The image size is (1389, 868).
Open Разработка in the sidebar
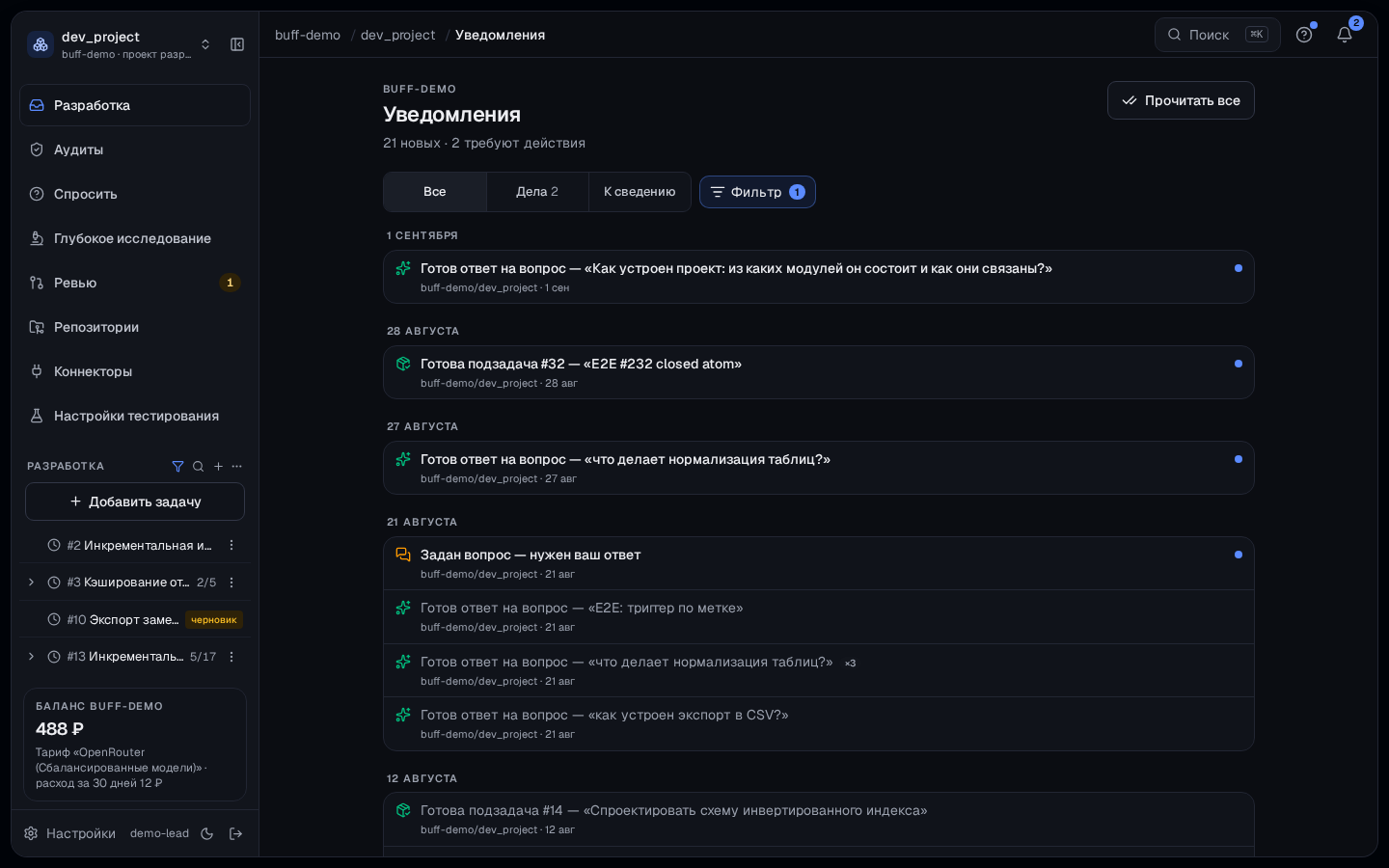[135, 105]
